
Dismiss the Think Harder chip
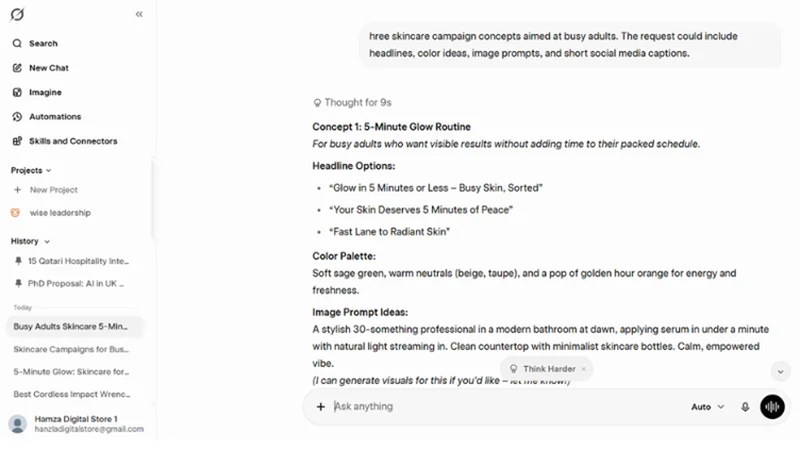(x=583, y=369)
